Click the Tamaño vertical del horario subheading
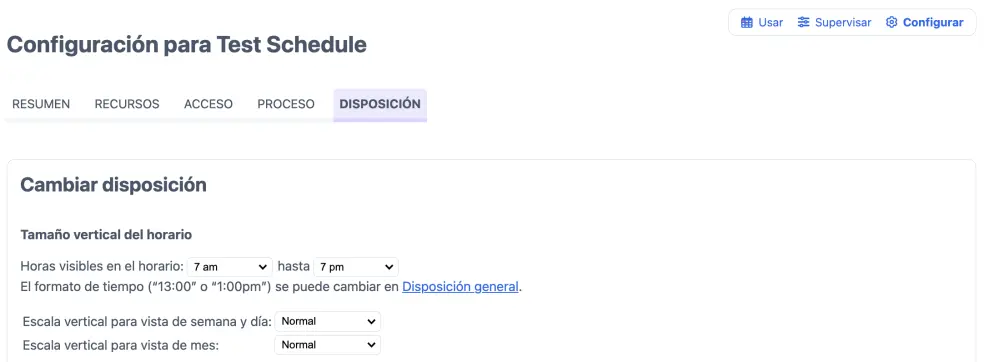The width and height of the screenshot is (984, 362). click(106, 235)
